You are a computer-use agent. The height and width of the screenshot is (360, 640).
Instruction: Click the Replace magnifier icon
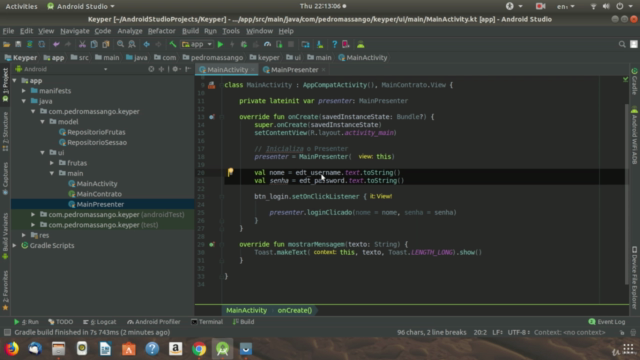132,44
